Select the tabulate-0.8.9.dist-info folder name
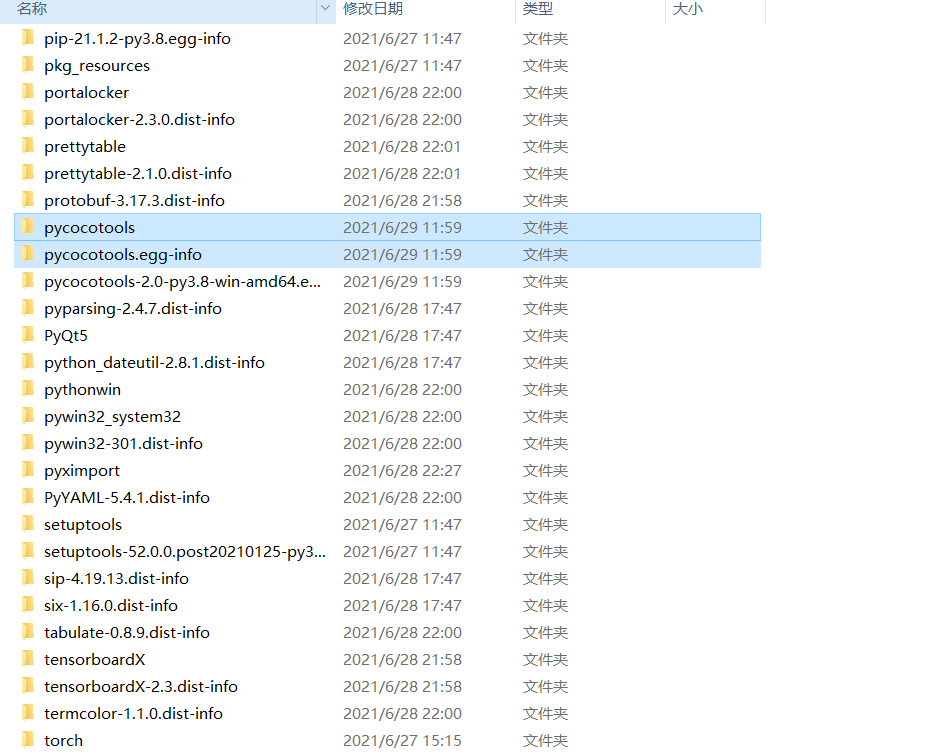 127,632
